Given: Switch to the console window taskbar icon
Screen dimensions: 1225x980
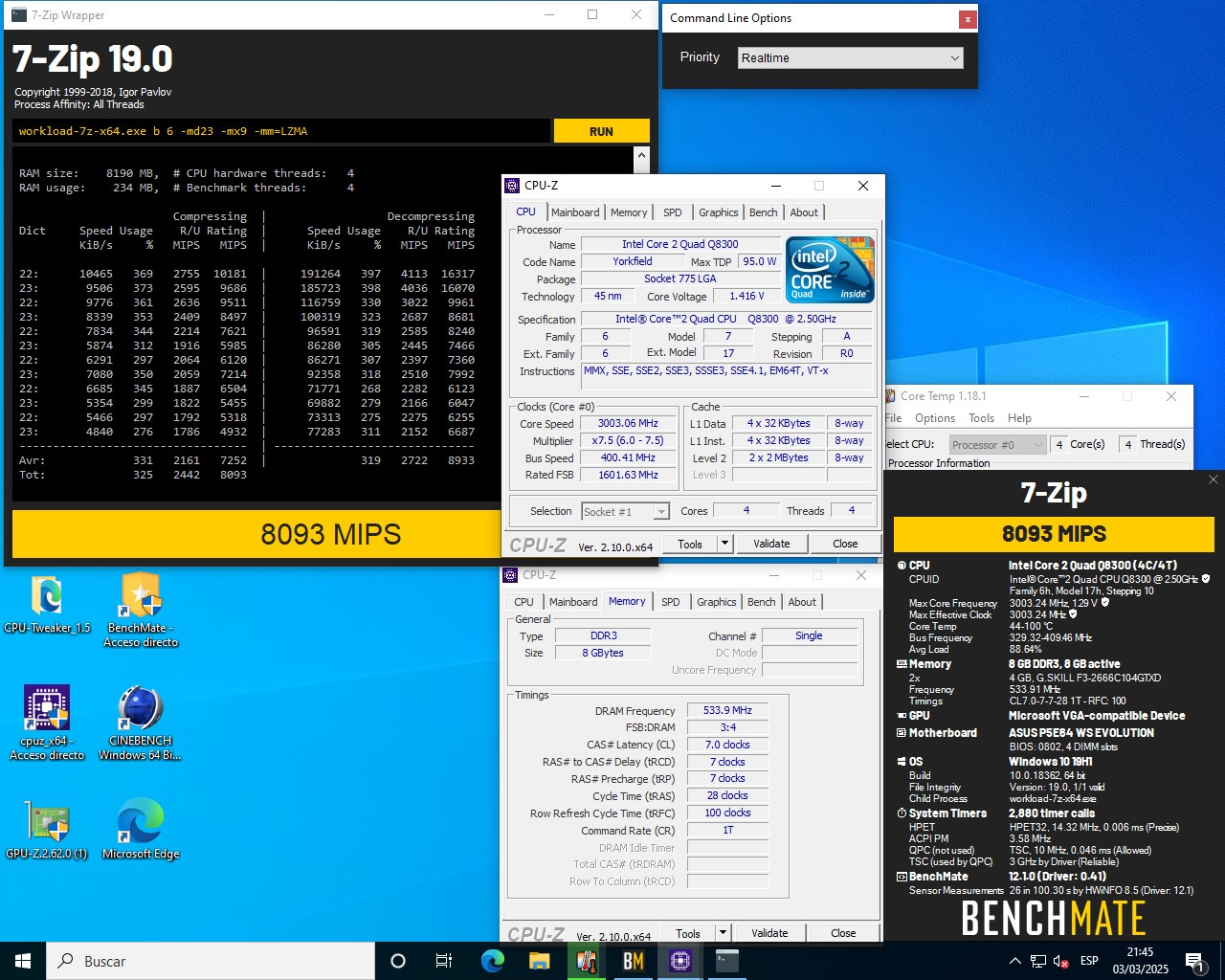Looking at the screenshot, I should coord(726,961).
